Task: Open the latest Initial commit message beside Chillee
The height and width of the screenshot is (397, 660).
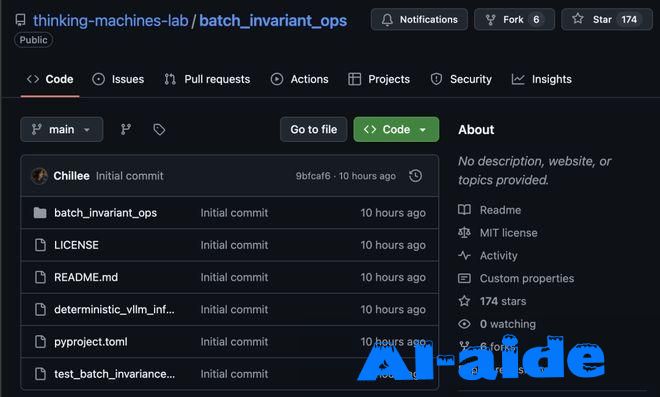Action: (129, 176)
